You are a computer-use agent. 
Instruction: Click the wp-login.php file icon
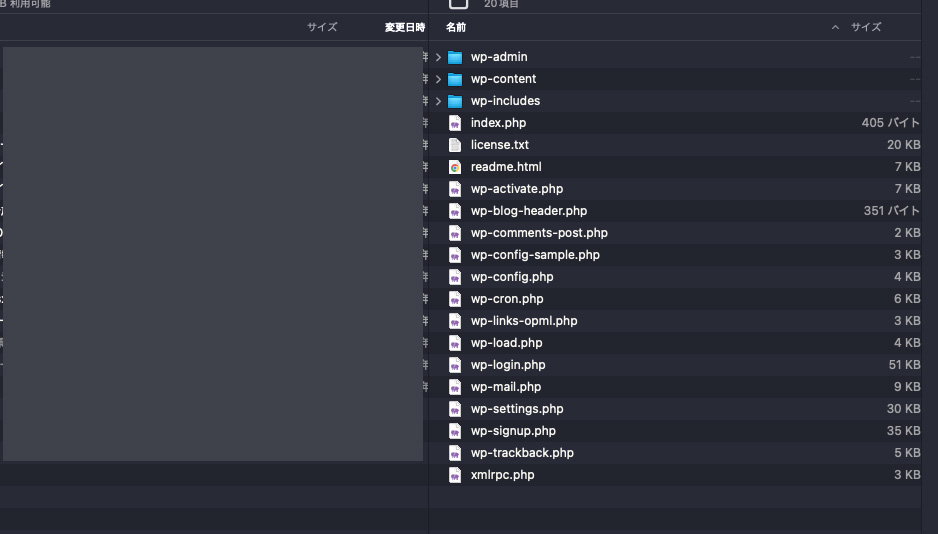(455, 365)
